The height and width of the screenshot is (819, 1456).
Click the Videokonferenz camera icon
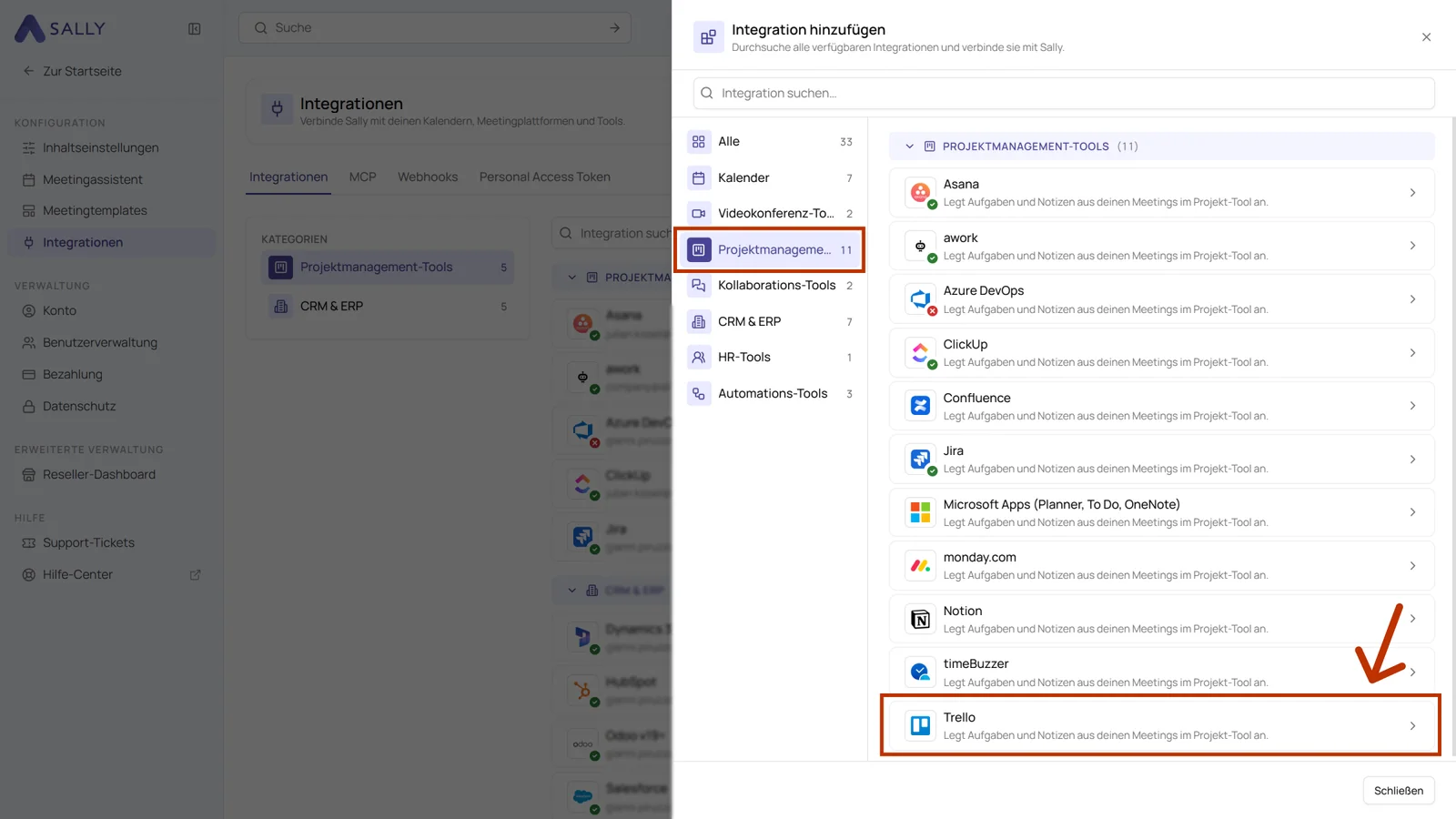[699, 213]
